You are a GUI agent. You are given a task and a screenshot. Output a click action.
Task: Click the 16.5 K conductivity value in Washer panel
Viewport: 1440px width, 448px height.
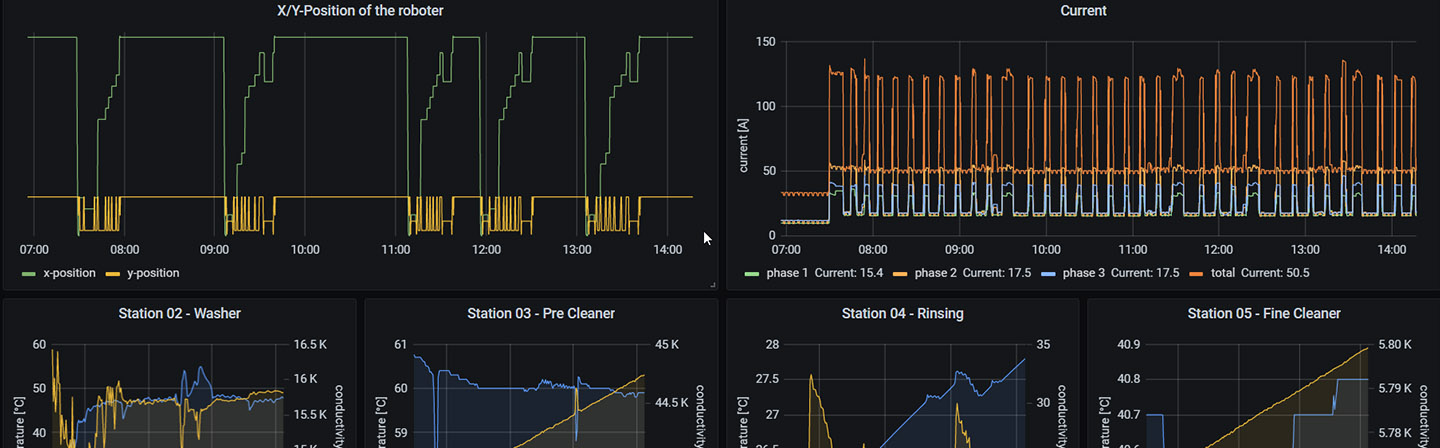click(311, 344)
